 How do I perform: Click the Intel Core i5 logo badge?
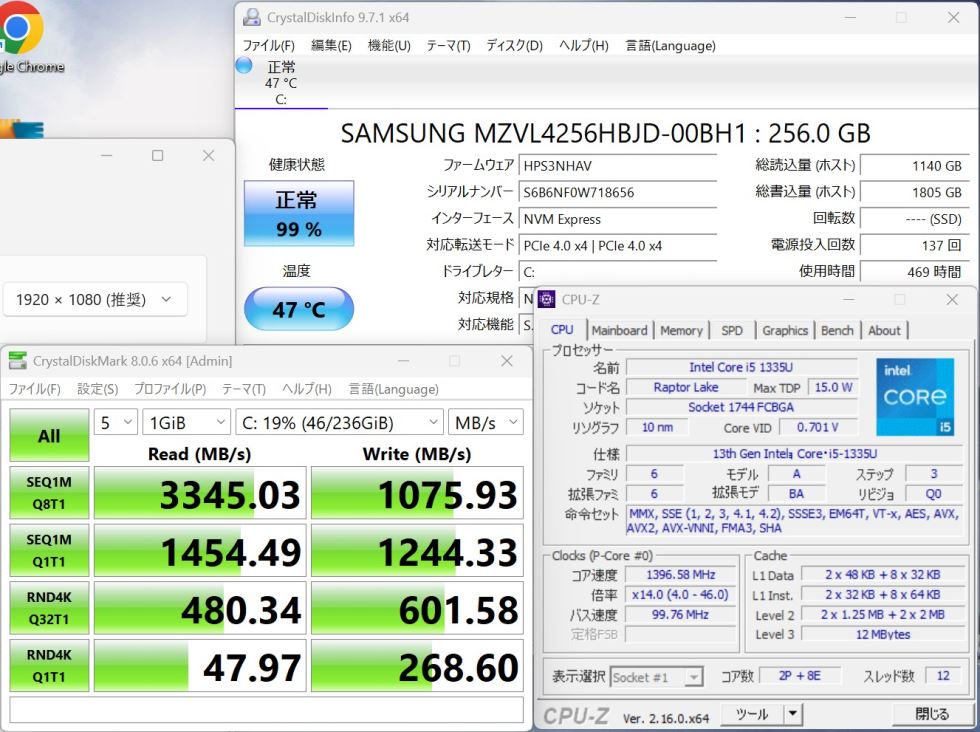click(915, 397)
